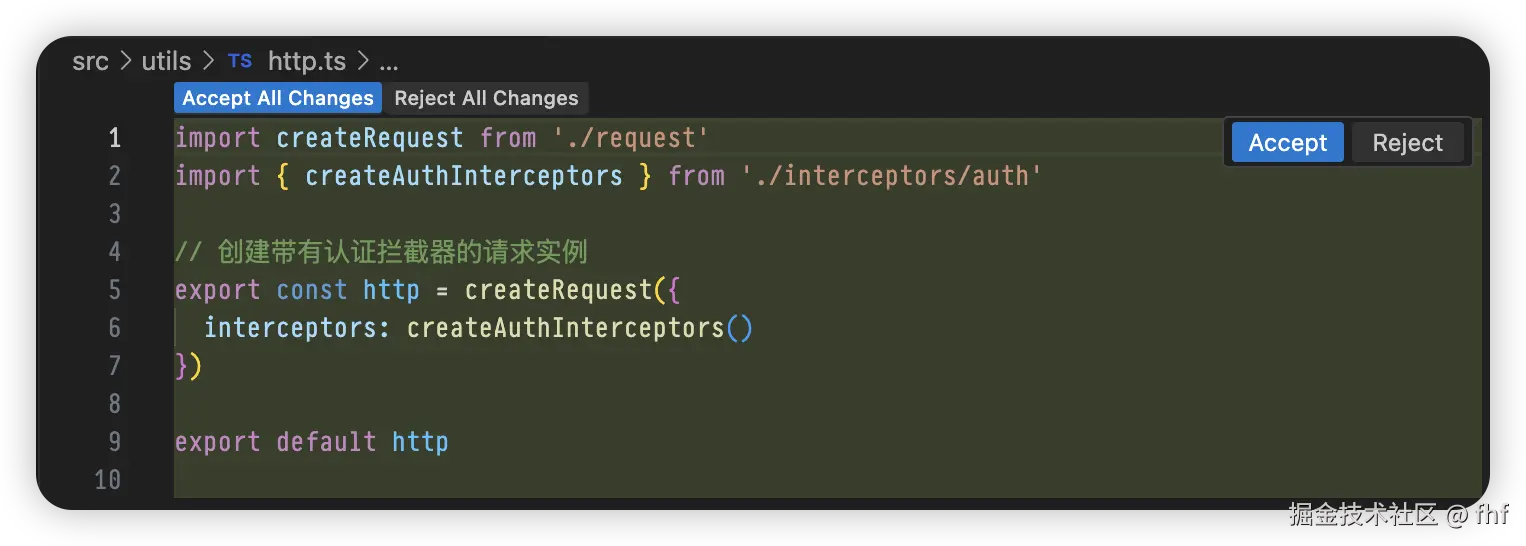1526x546 pixels.
Task: Accept All Changes in the file
Action: click(278, 98)
